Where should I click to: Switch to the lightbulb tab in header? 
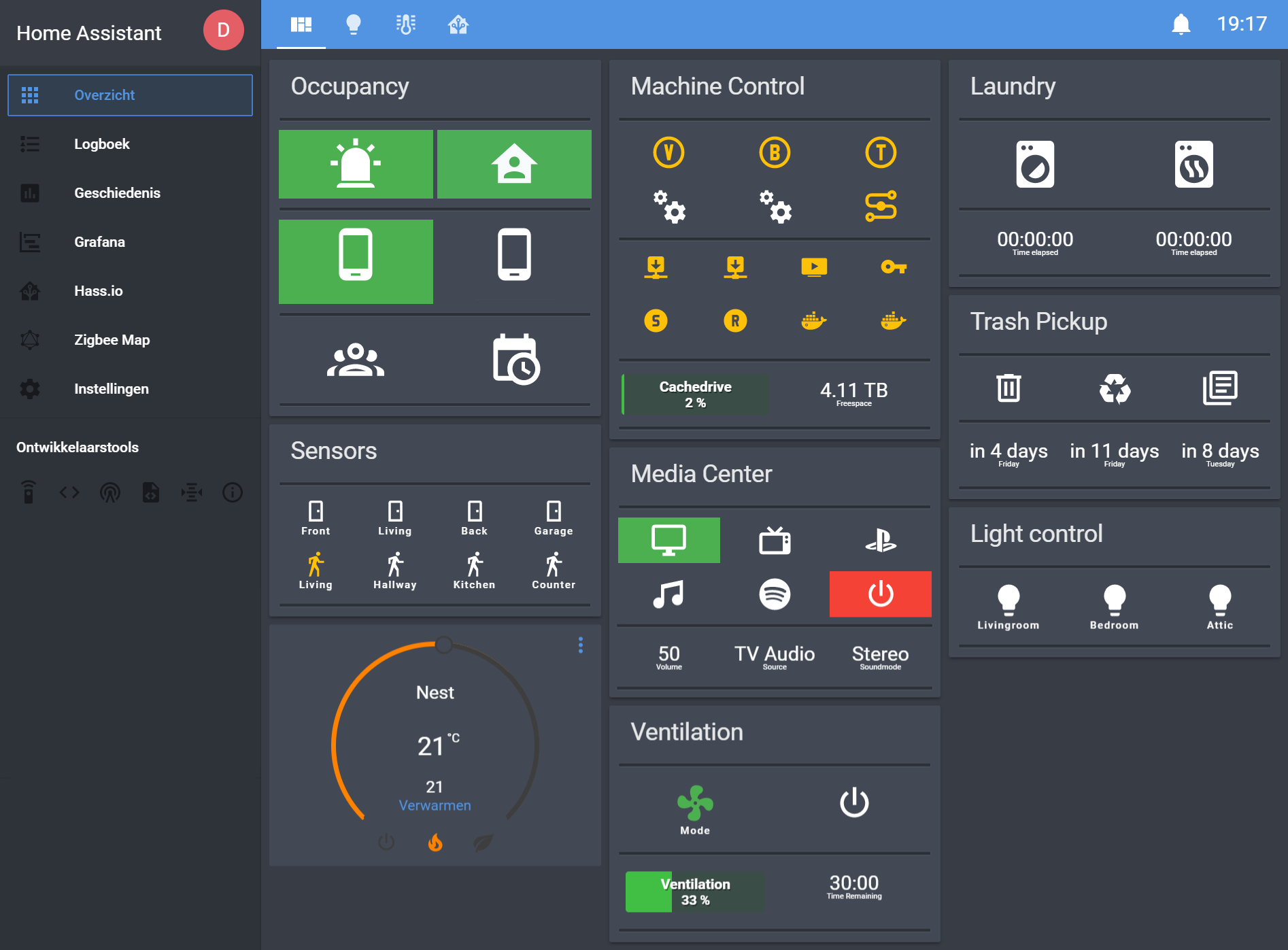click(354, 24)
